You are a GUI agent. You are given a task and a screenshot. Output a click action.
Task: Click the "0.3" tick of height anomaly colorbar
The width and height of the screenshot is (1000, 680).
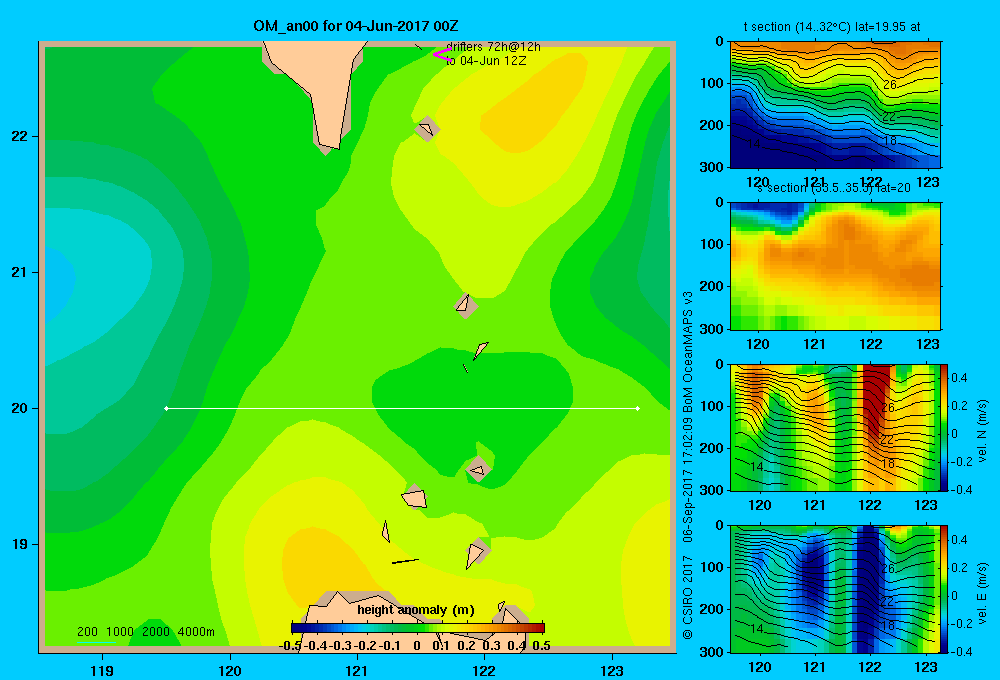click(x=492, y=646)
